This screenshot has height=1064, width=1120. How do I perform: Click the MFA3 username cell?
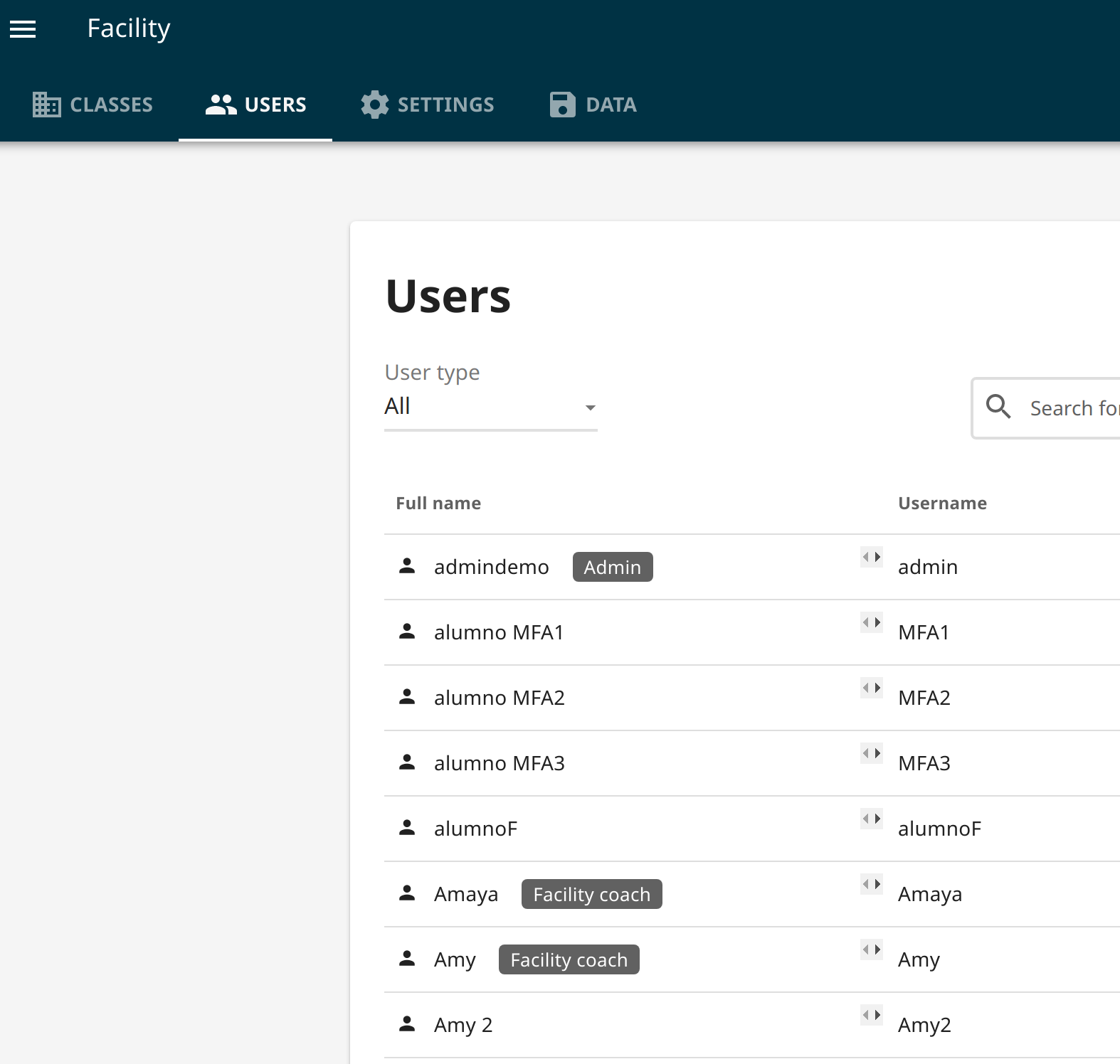pos(924,763)
